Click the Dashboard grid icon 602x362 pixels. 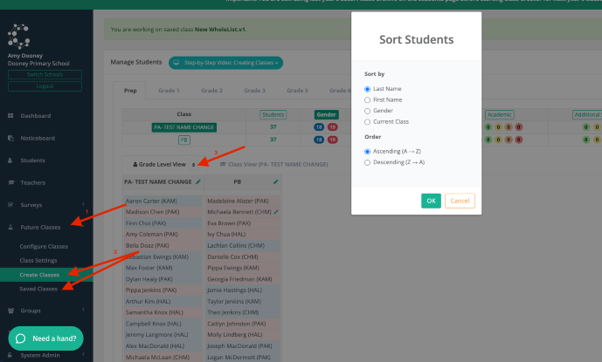(10, 116)
